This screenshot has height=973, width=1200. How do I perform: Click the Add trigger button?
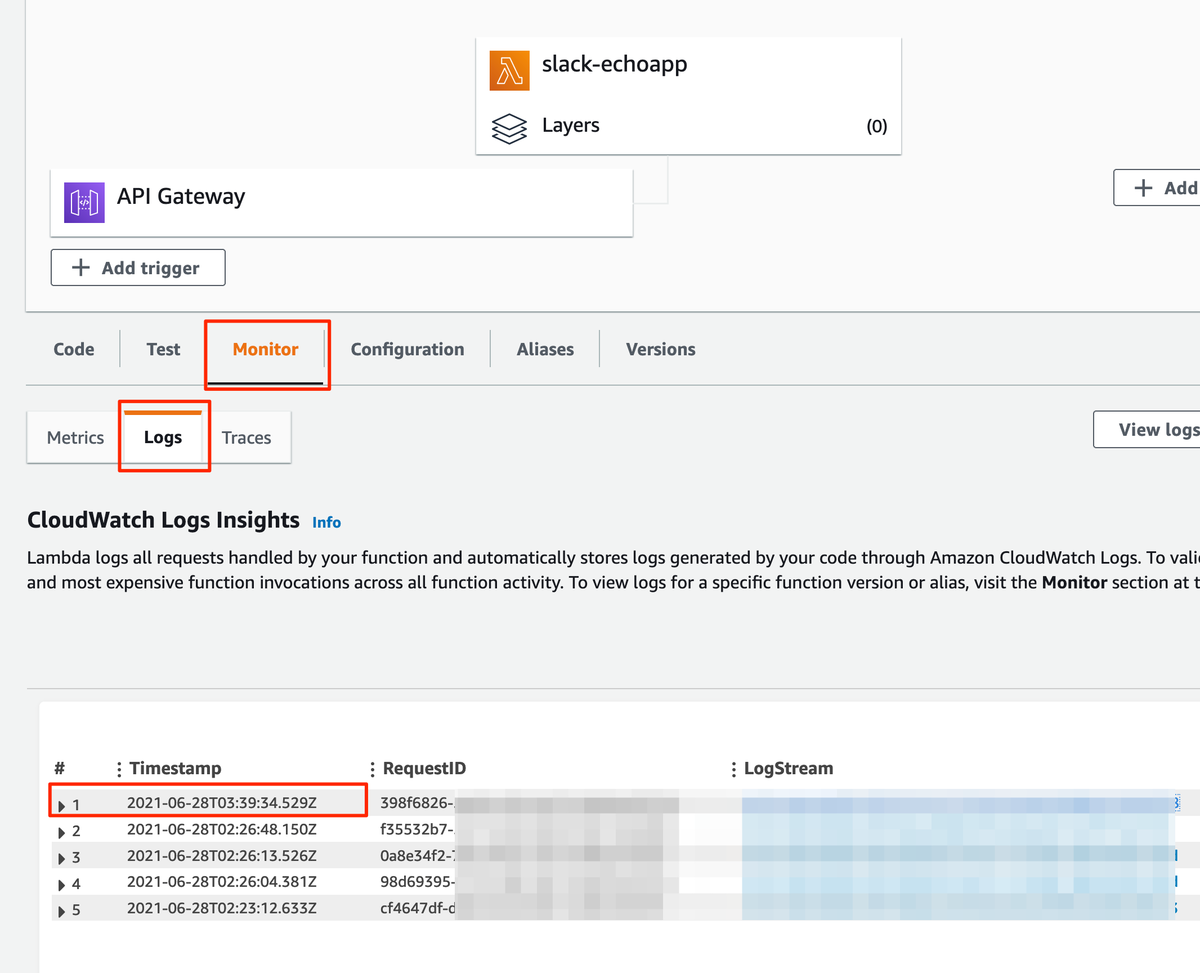click(138, 268)
